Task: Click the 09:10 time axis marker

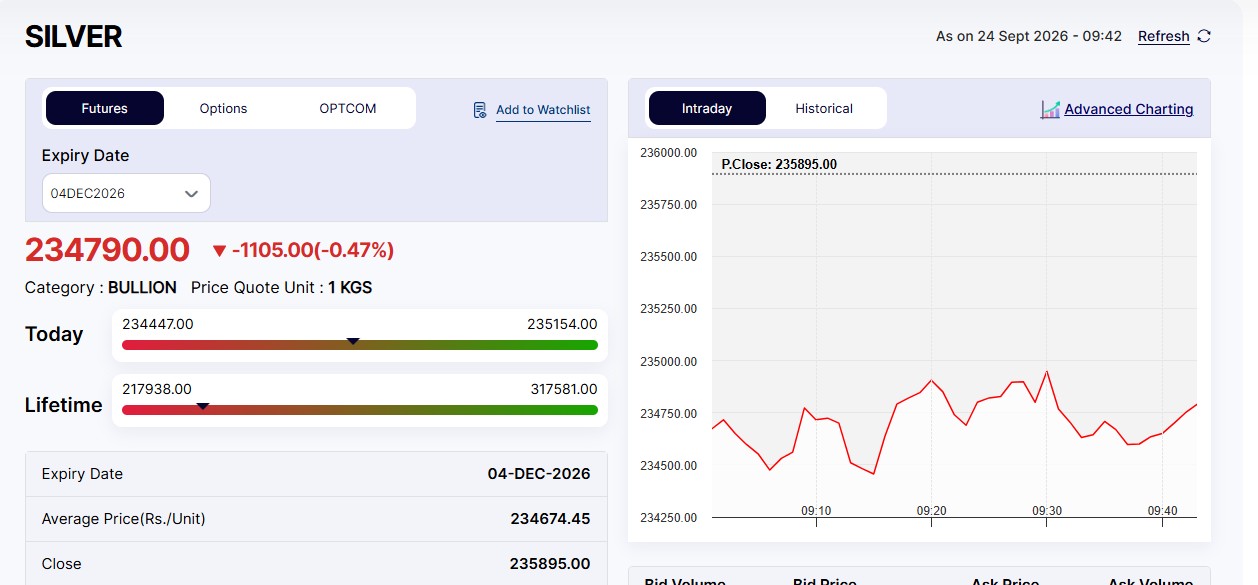Action: (816, 511)
